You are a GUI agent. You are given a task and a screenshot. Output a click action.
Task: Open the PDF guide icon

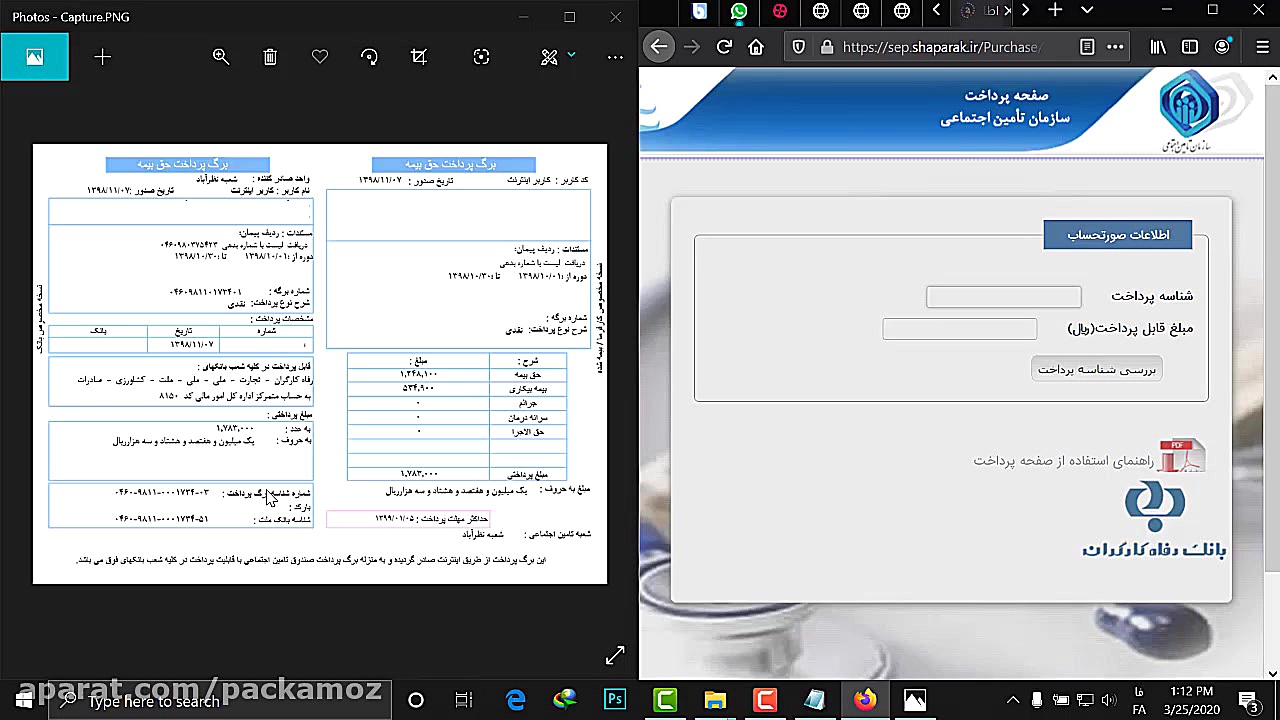coord(1182,456)
